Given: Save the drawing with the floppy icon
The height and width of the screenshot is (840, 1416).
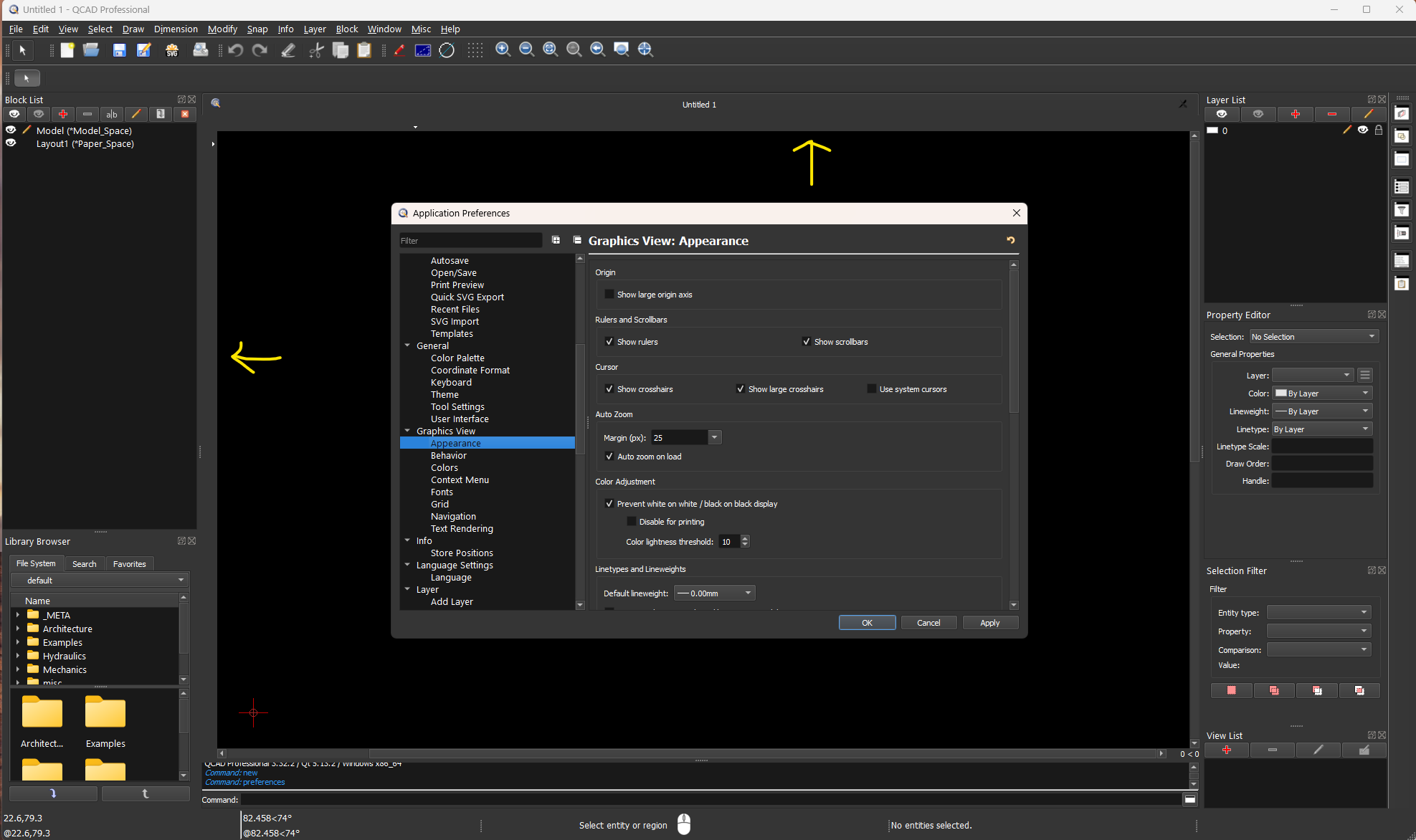Looking at the screenshot, I should click(119, 49).
